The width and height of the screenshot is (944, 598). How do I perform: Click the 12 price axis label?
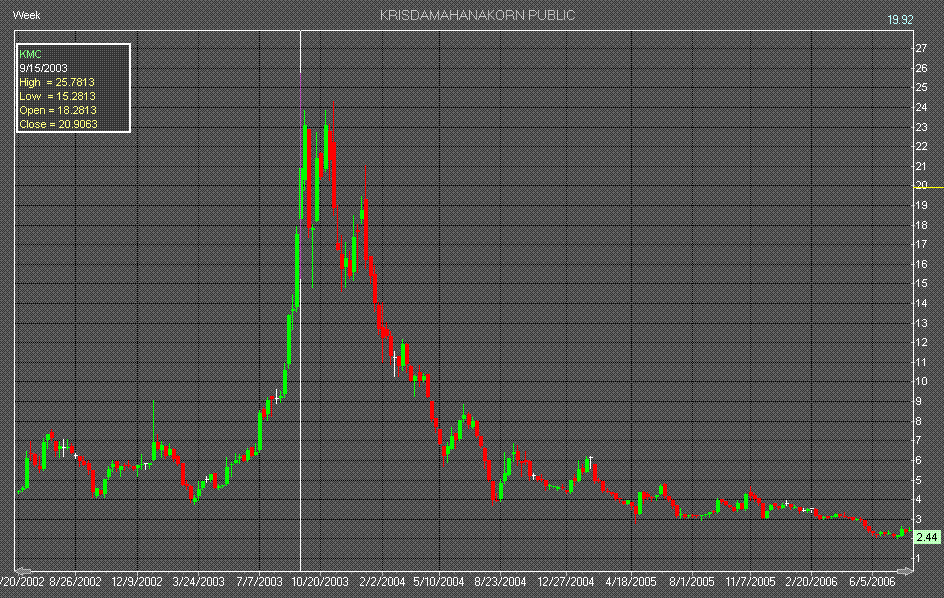921,343
